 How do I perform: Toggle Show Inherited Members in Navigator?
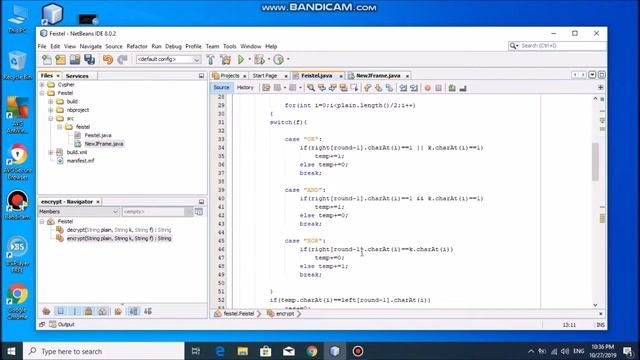(46, 311)
